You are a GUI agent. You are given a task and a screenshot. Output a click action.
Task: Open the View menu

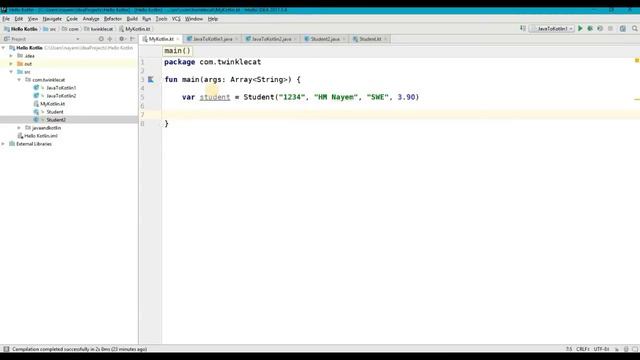coord(33,19)
